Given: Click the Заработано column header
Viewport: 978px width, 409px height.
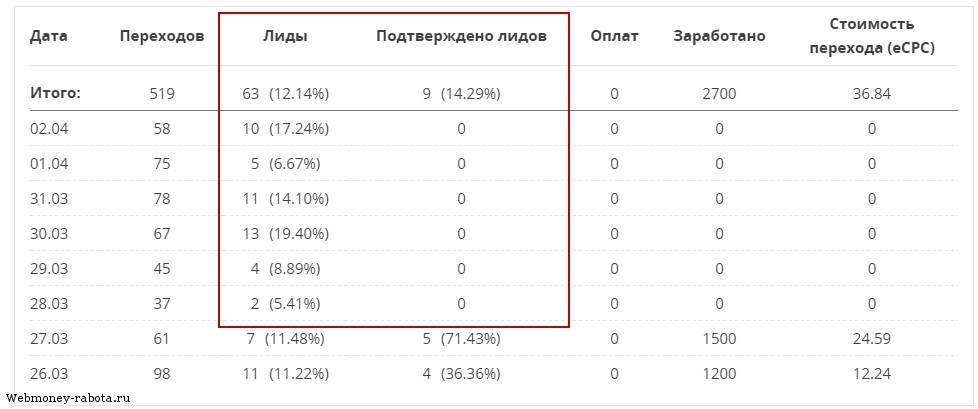Looking at the screenshot, I should 719,36.
